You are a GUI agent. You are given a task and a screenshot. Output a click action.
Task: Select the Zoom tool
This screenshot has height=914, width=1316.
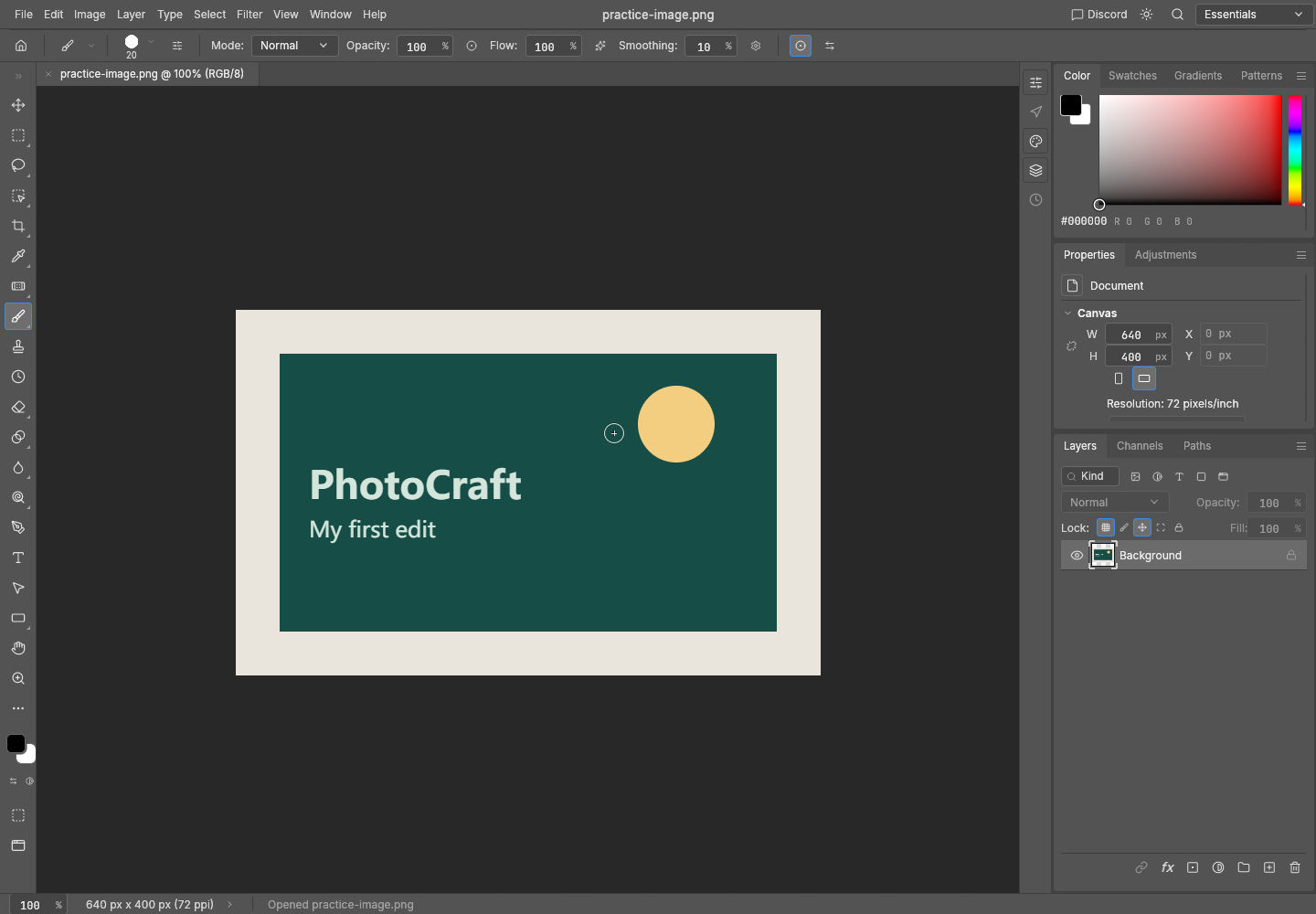click(18, 678)
